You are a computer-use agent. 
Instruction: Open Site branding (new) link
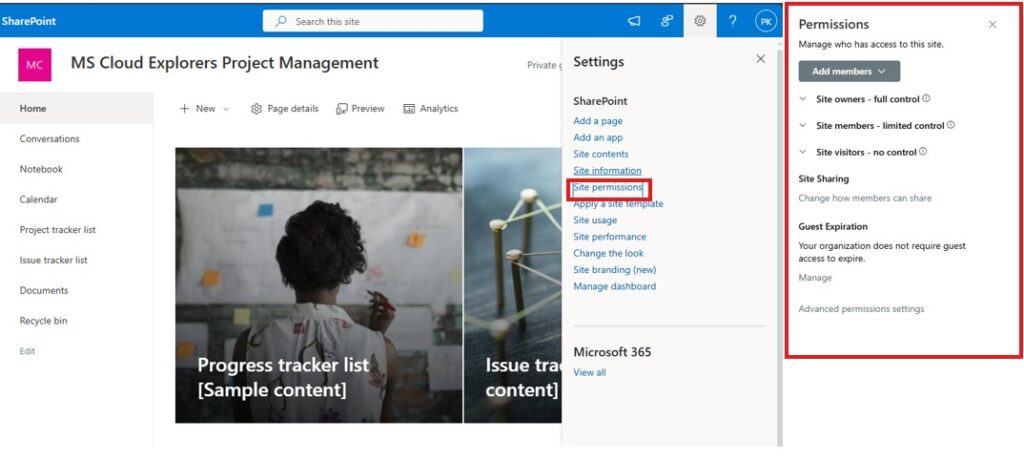[615, 270]
